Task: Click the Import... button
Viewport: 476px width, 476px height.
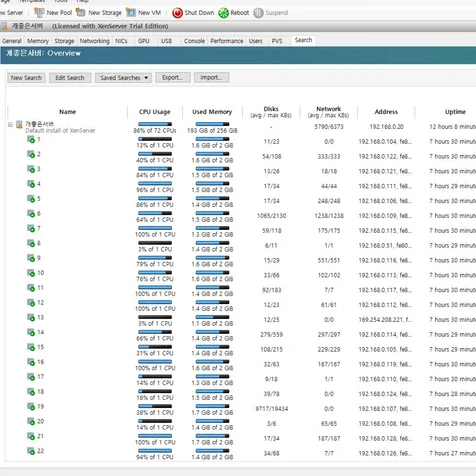Action: (211, 78)
